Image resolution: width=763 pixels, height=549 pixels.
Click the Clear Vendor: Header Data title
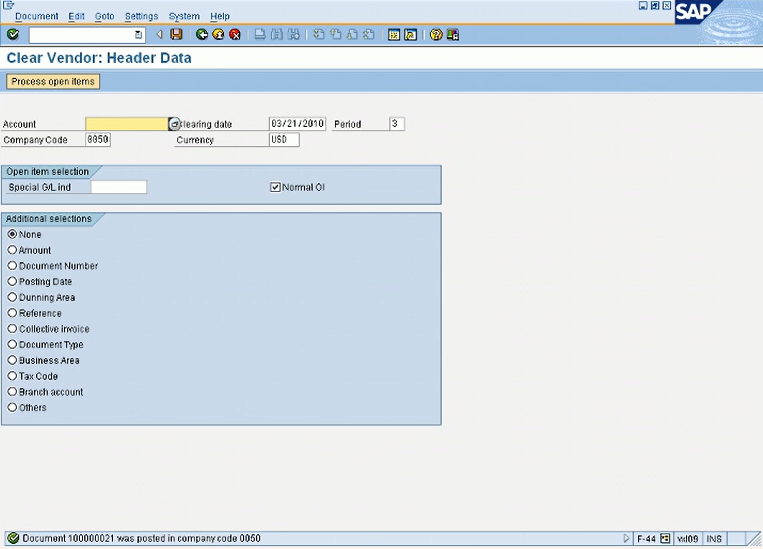tap(99, 58)
